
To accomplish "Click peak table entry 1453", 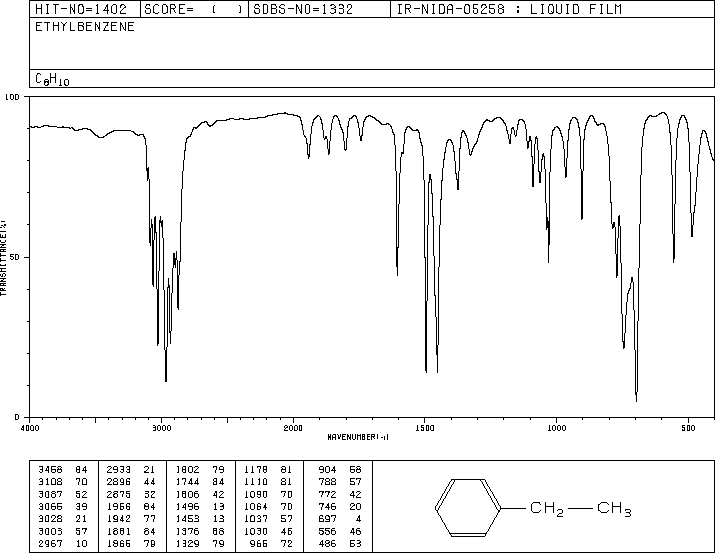I will pos(187,519).
